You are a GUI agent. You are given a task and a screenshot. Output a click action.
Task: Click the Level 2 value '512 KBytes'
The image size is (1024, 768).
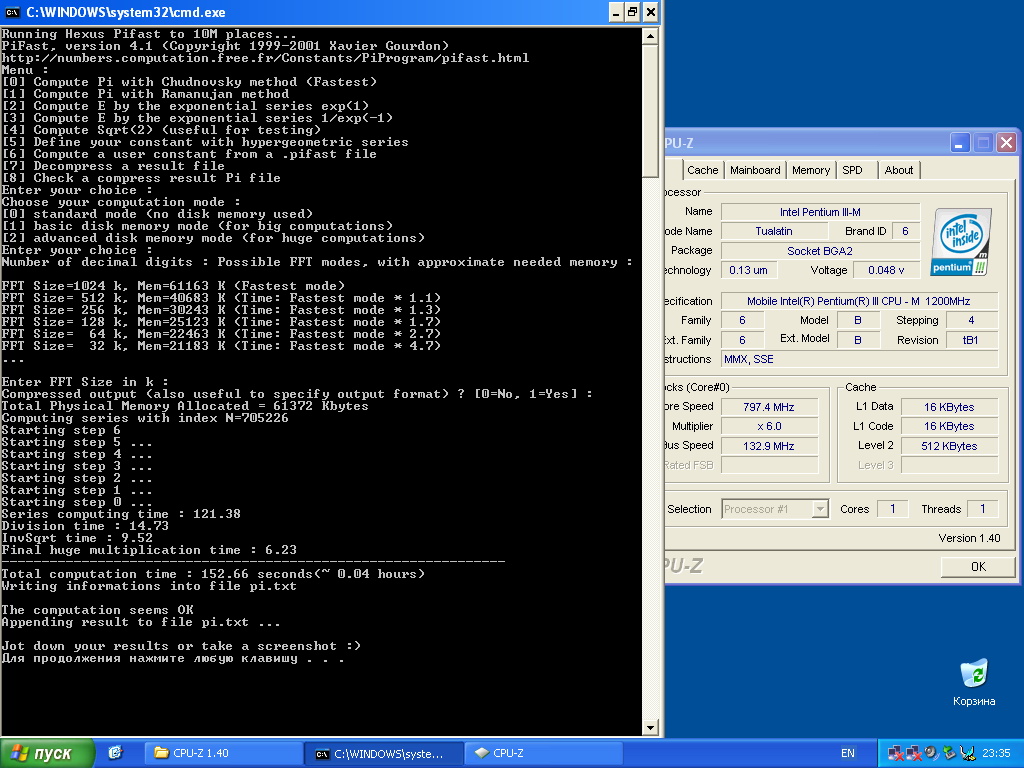tap(949, 446)
